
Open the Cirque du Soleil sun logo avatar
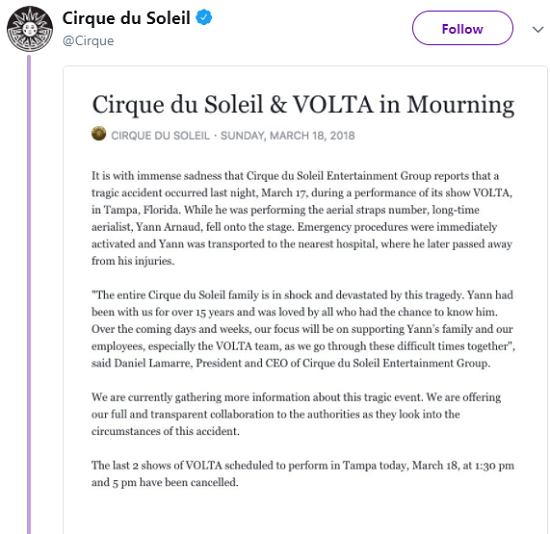point(30,29)
